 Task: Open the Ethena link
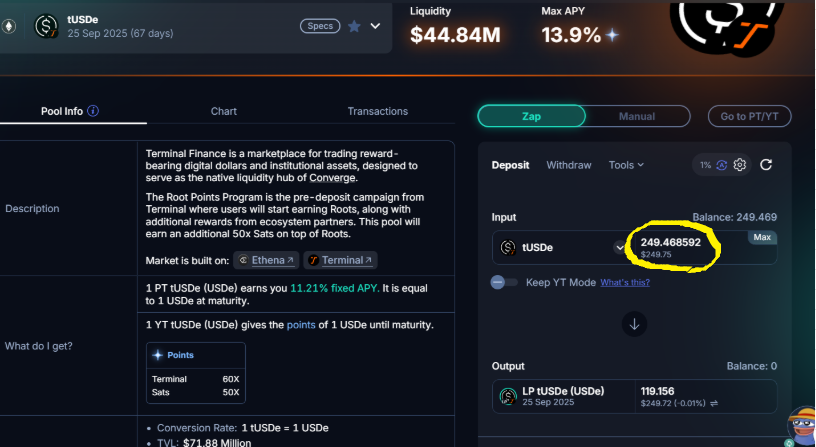point(266,260)
